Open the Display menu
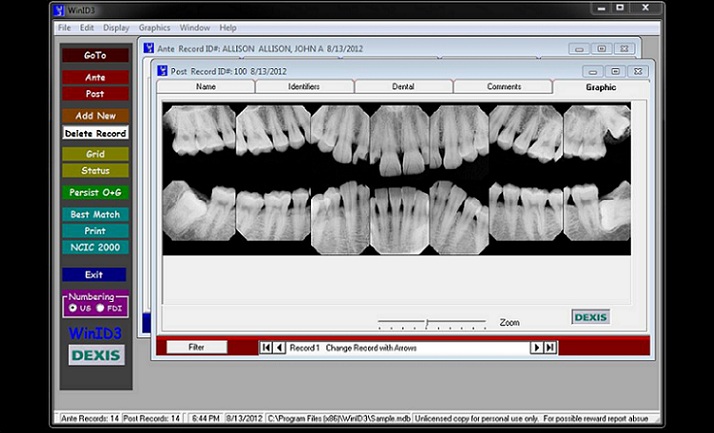Screen dimensions: 714x433 (116, 28)
